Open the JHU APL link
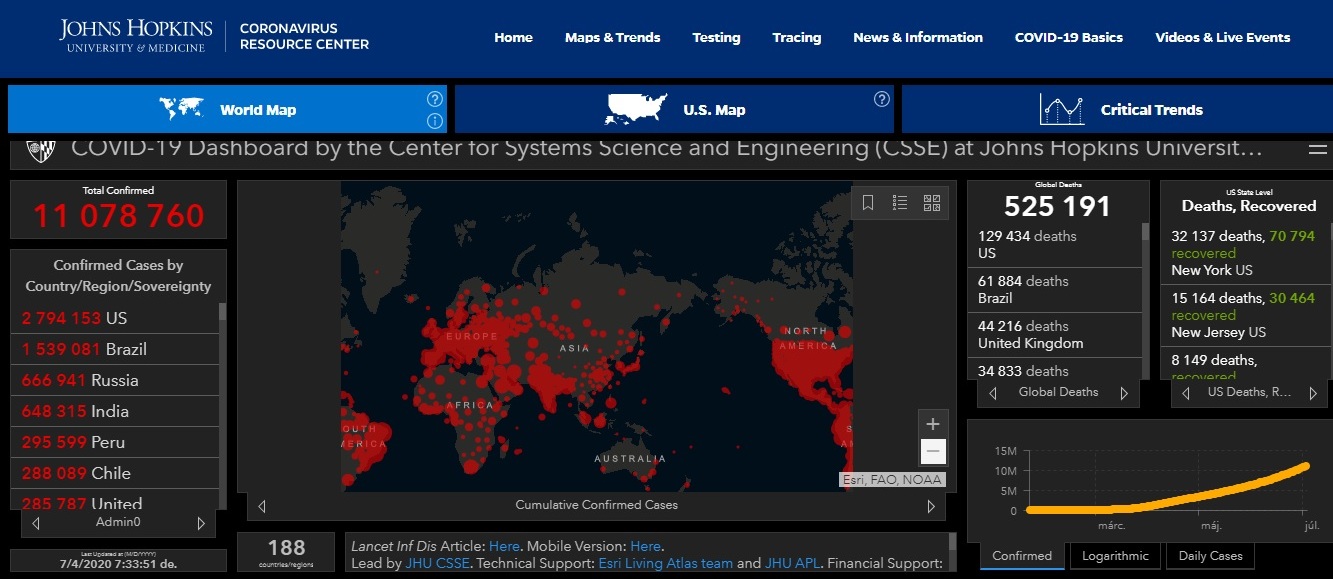 pos(792,563)
